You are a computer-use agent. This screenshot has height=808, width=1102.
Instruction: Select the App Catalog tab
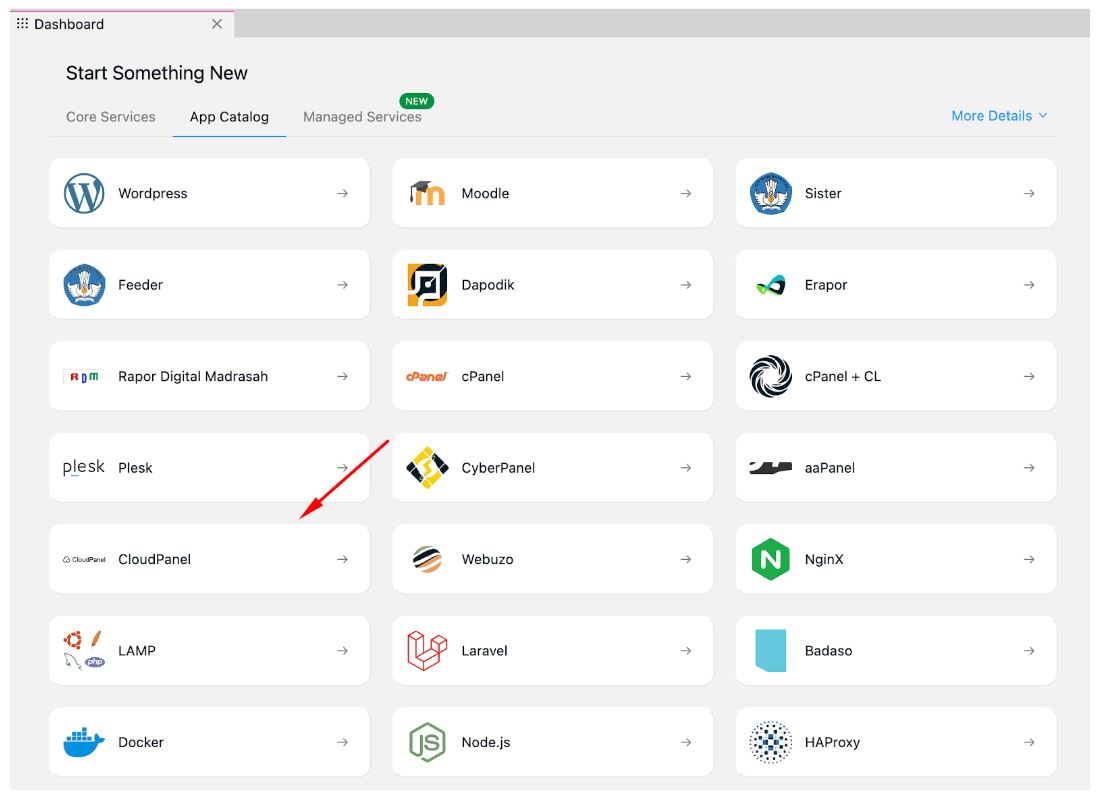pos(229,117)
